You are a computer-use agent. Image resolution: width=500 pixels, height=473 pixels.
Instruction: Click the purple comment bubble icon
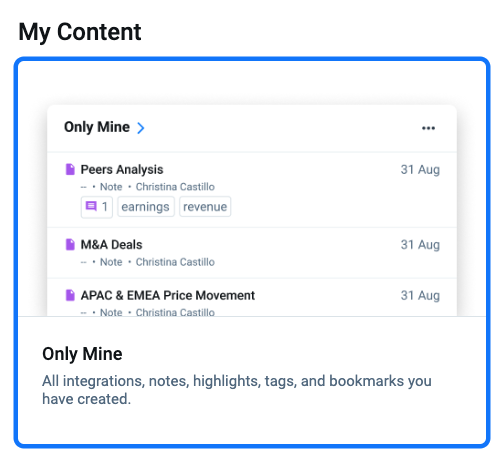tap(91, 206)
